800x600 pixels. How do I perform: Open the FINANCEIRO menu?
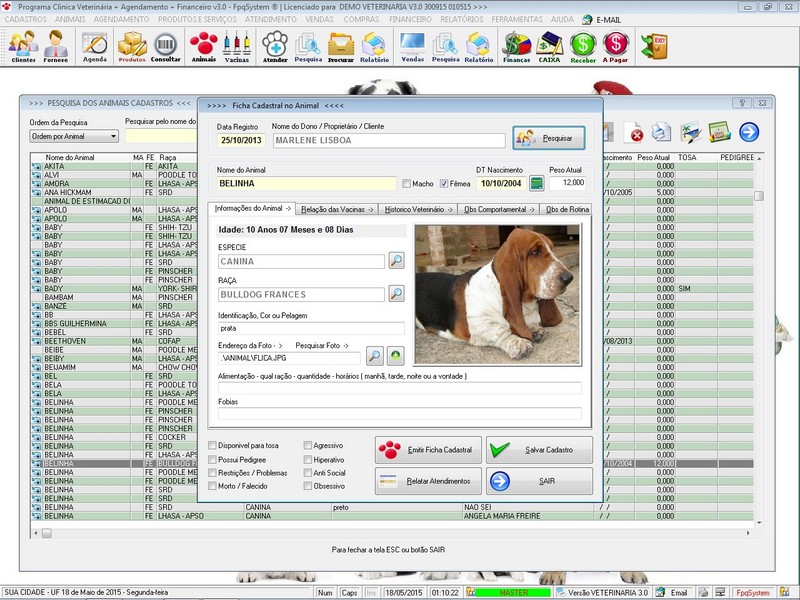(410, 19)
